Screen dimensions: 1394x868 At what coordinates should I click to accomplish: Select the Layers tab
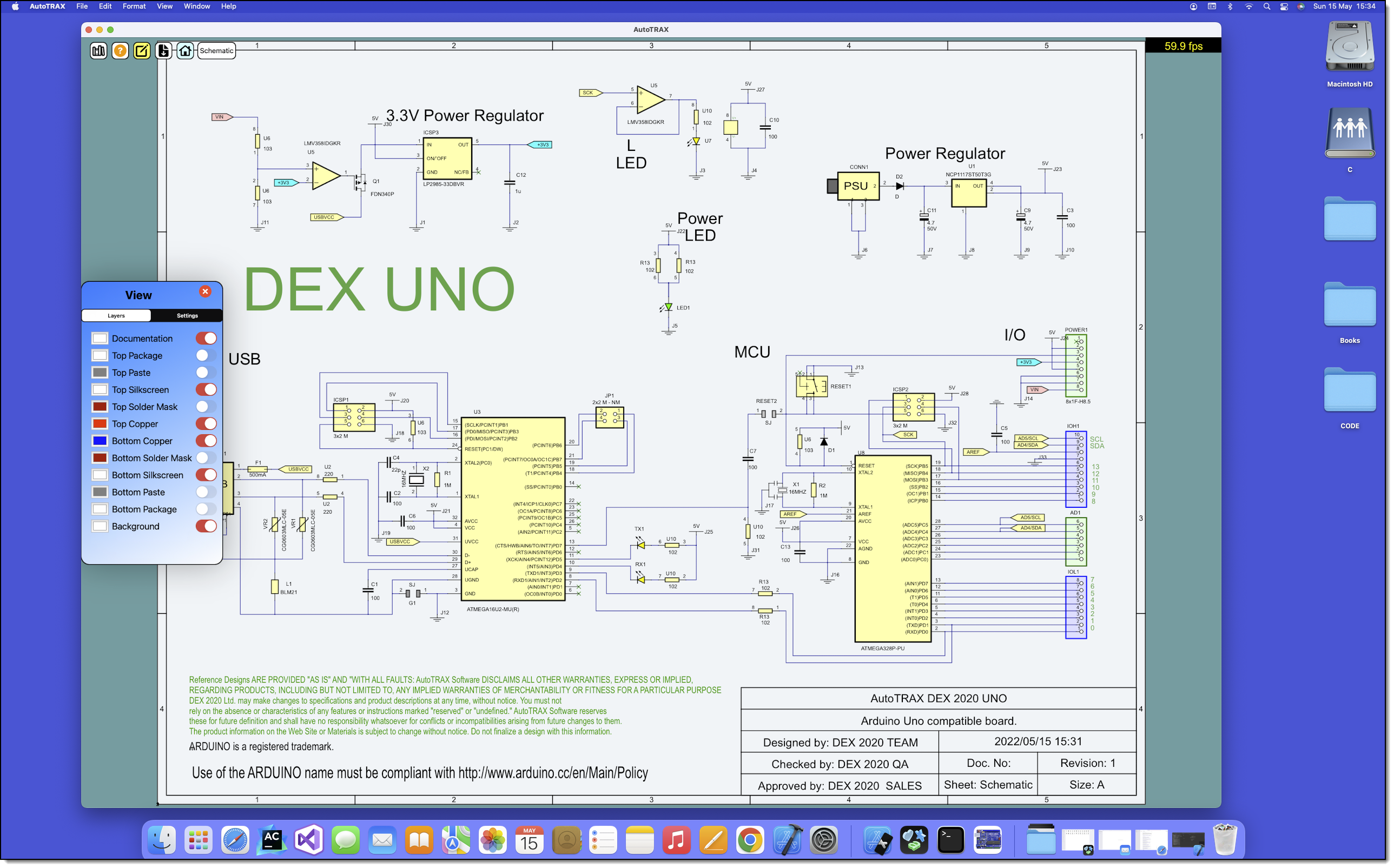[116, 316]
